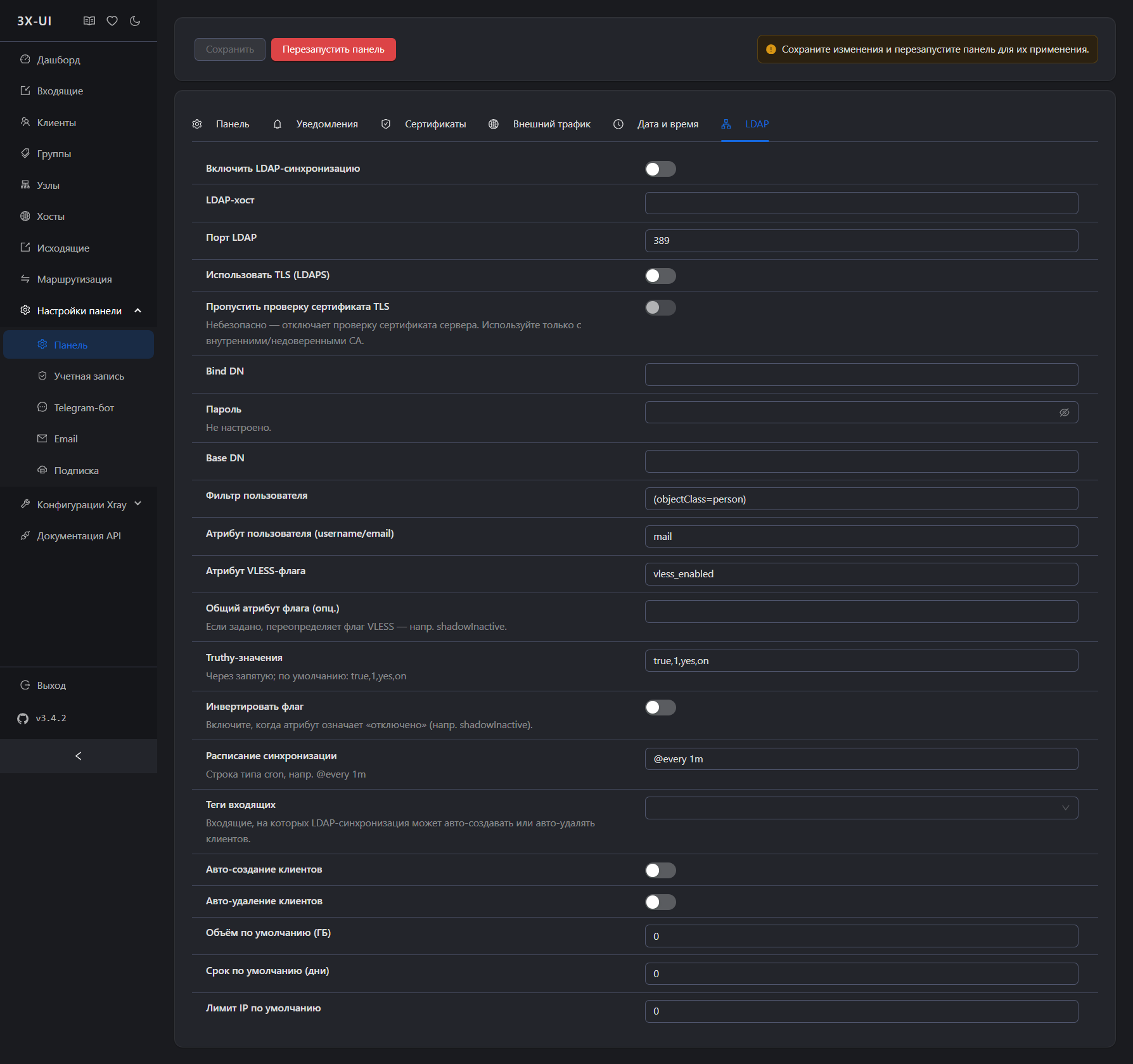The height and width of the screenshot is (1064, 1133).
Task: Switch to Дата и время tab
Action: [x=656, y=124]
